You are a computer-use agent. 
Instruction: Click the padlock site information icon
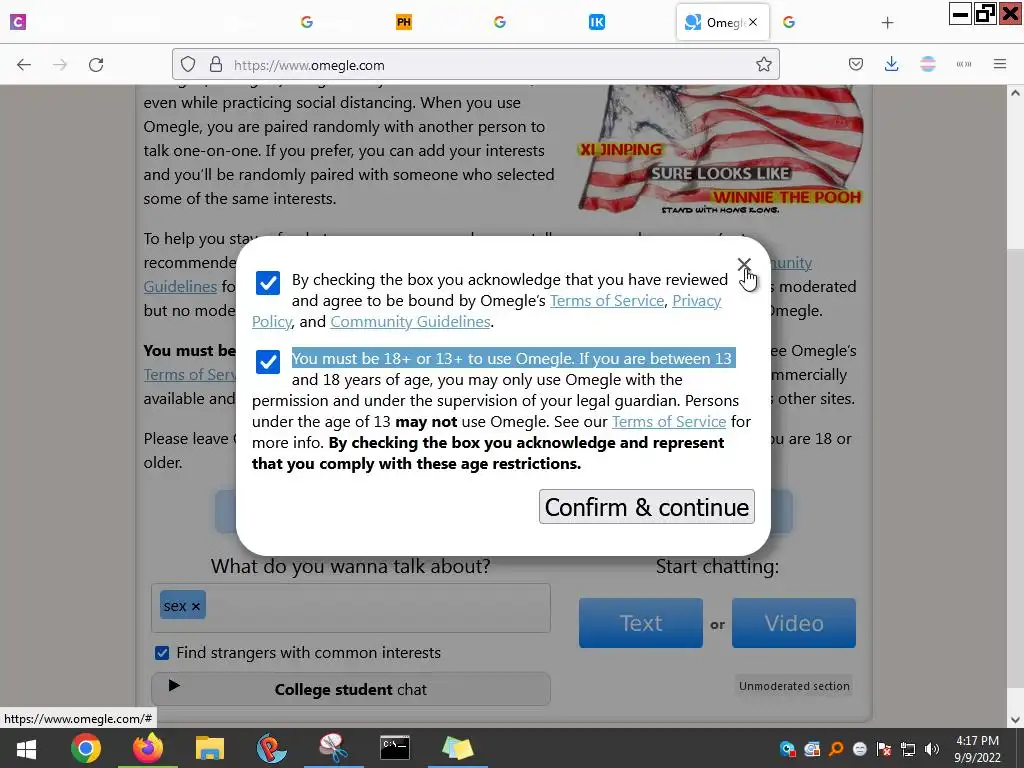pyautogui.click(x=216, y=64)
